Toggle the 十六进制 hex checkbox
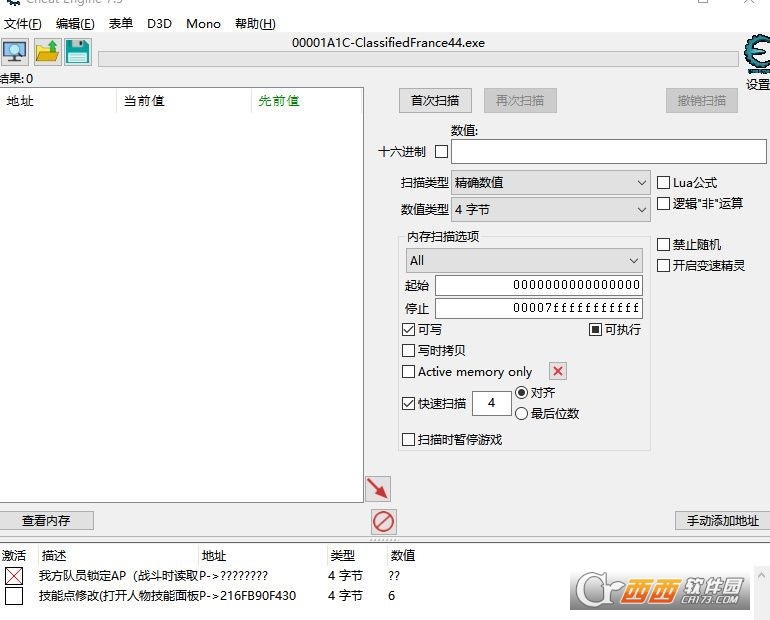The image size is (770, 620). point(441,151)
